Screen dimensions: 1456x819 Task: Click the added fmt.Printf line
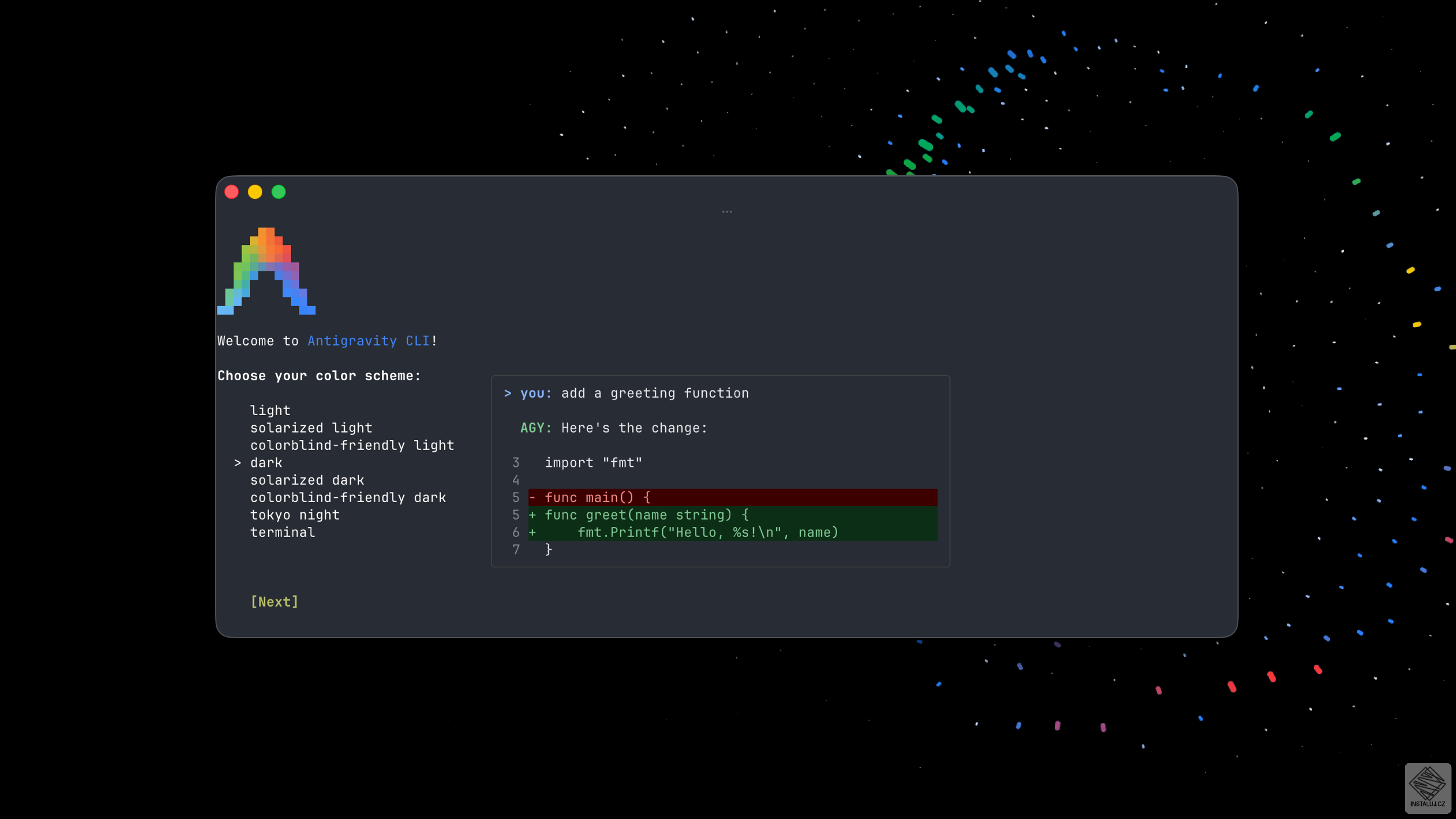732,533
